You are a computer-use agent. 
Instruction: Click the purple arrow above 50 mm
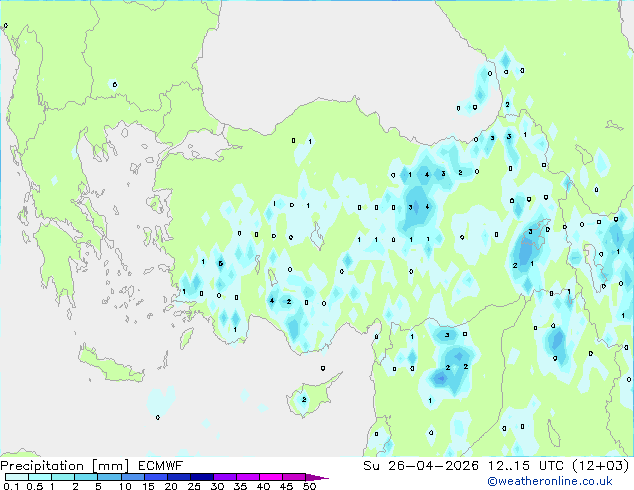click(x=317, y=477)
